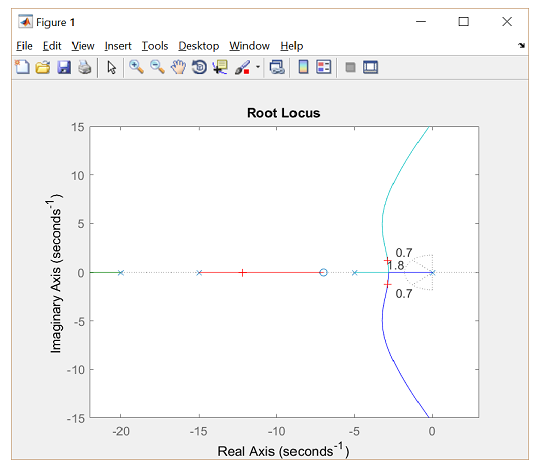Click the pole marker at -15

(x=199, y=272)
